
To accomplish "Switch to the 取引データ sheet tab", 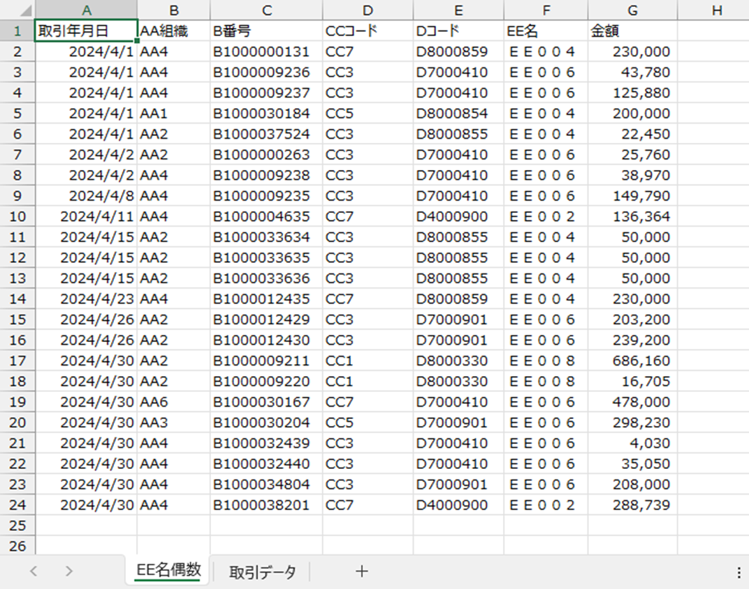I will pos(262,572).
